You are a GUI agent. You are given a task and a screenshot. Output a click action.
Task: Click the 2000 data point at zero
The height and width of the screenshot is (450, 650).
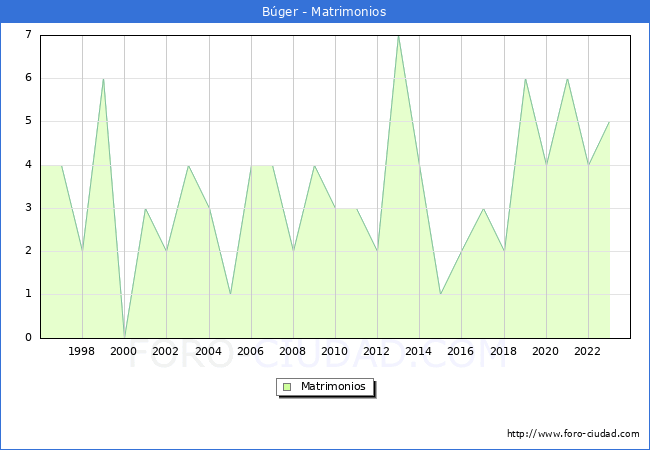(x=124, y=336)
